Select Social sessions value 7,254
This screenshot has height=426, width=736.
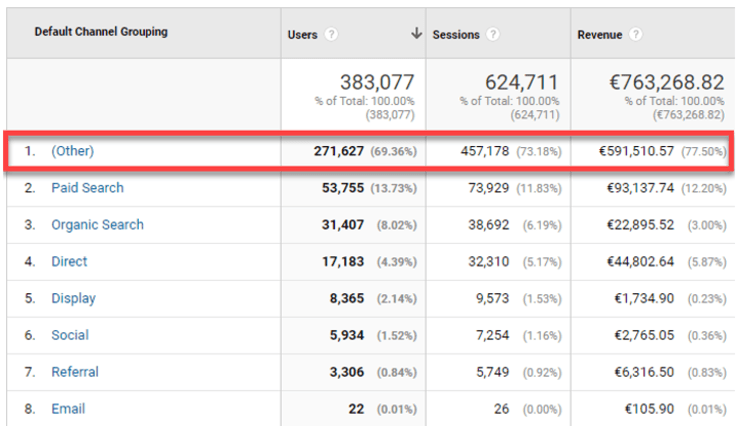492,335
